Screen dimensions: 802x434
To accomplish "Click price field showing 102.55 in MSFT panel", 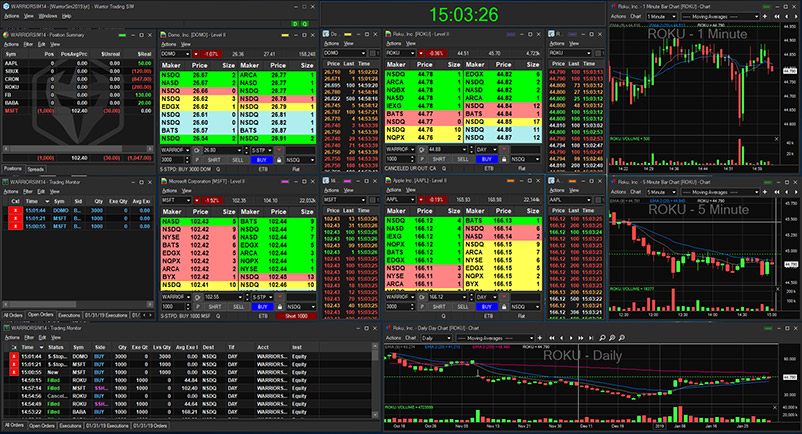I will click(223, 297).
